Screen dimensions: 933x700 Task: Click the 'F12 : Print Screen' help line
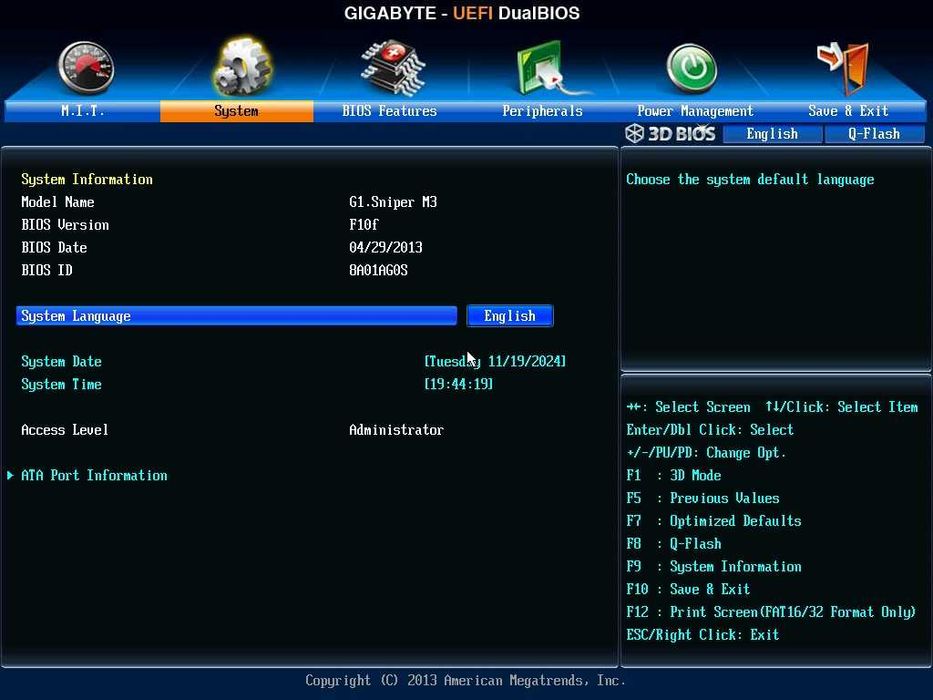point(771,612)
